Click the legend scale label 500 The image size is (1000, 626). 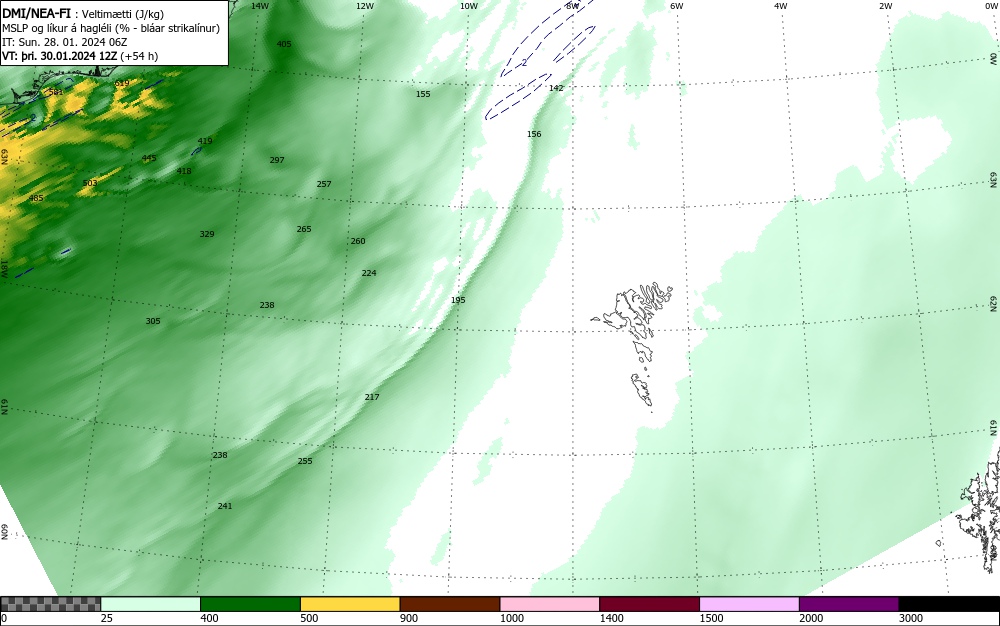coord(309,618)
